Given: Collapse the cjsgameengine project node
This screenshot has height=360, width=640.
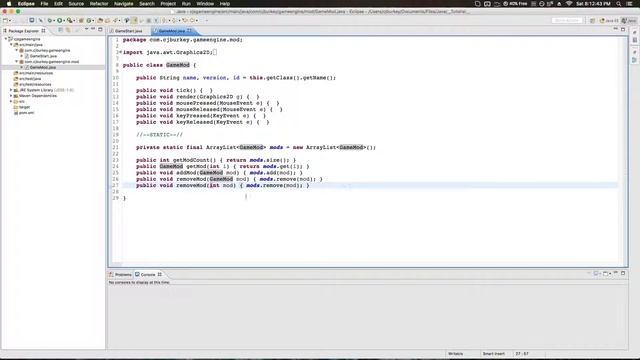Looking at the screenshot, I should (x=6, y=39).
